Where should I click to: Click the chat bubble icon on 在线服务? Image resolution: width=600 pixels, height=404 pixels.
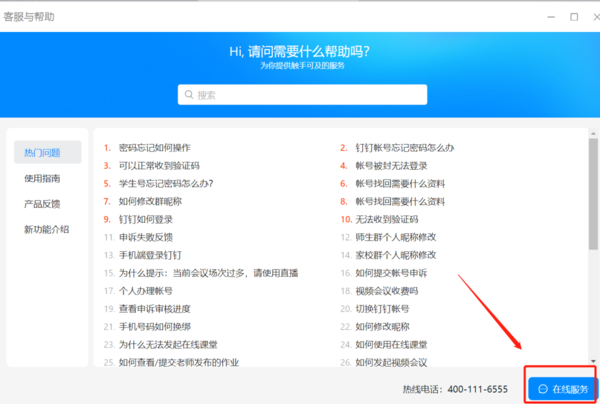[x=542, y=388]
